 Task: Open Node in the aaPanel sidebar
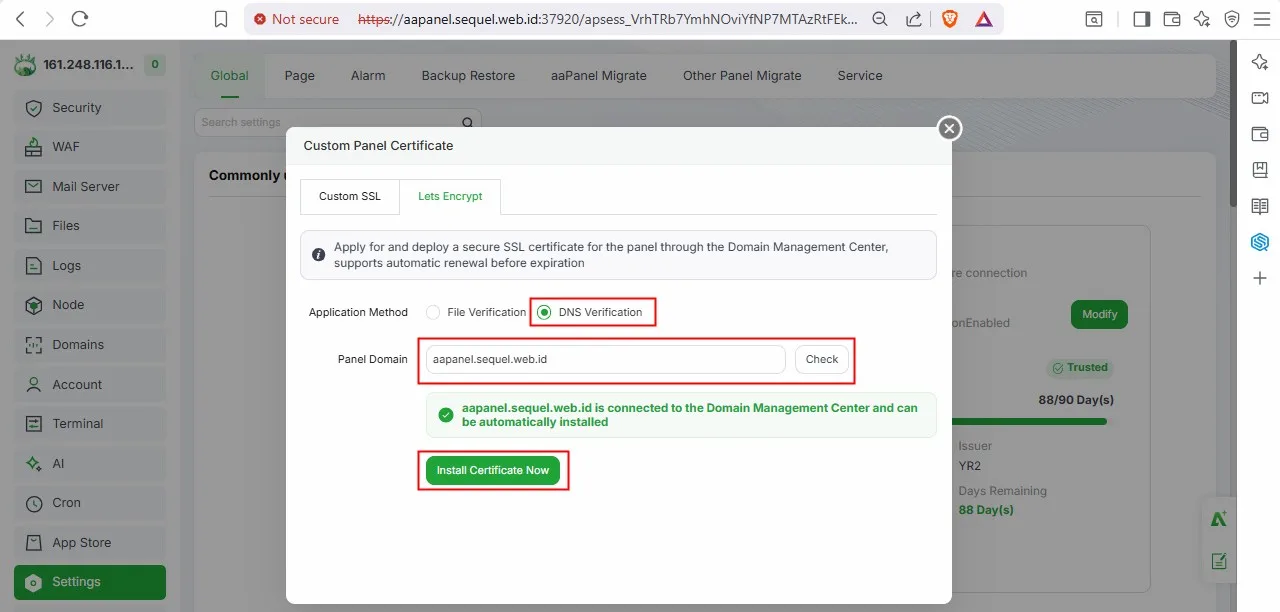tap(90, 305)
